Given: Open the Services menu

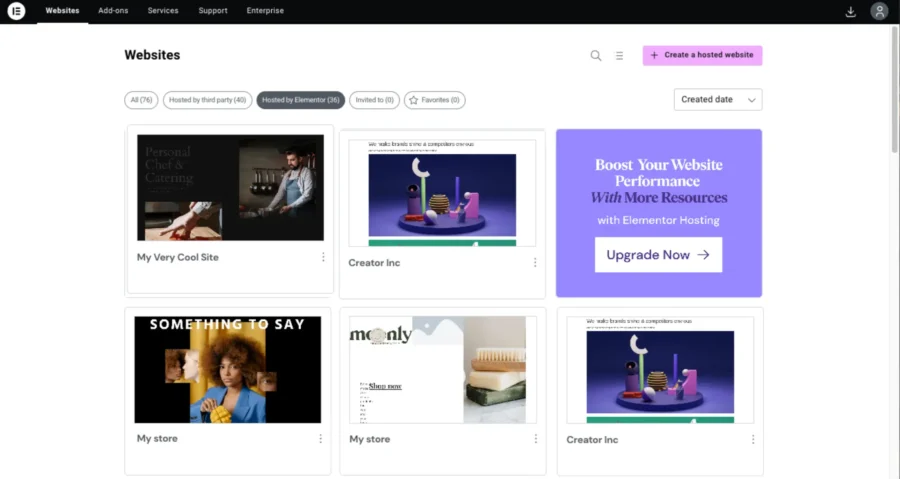Looking at the screenshot, I should coord(163,11).
